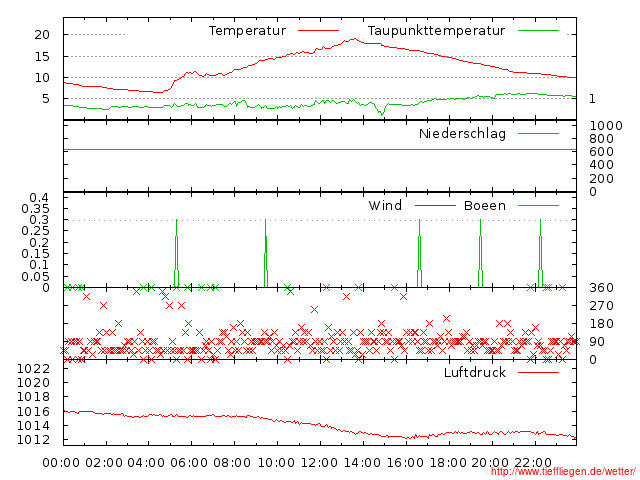Click the red line sample beside Wind
This screenshot has height=480, width=640.
pos(435,206)
